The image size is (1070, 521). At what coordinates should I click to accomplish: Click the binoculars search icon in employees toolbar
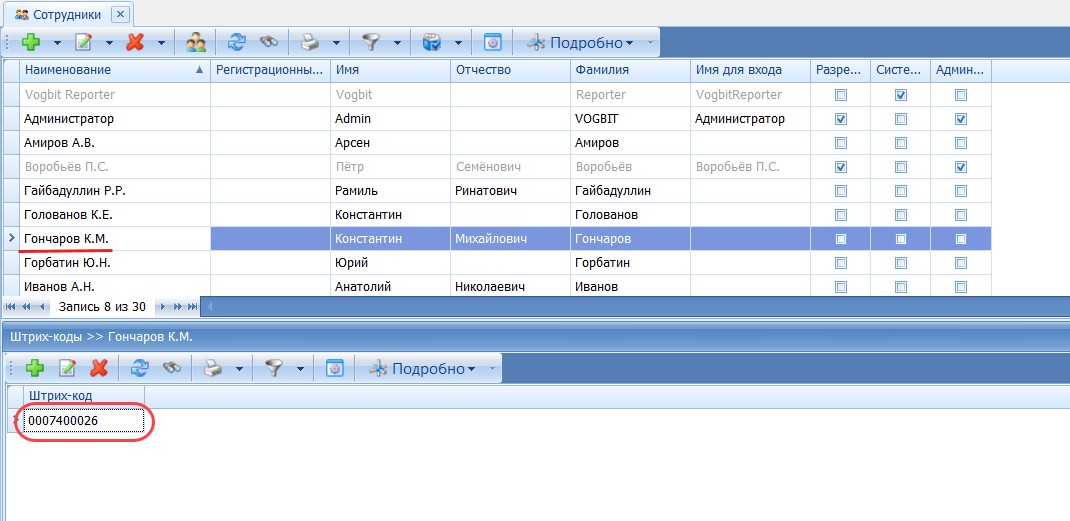(x=269, y=42)
